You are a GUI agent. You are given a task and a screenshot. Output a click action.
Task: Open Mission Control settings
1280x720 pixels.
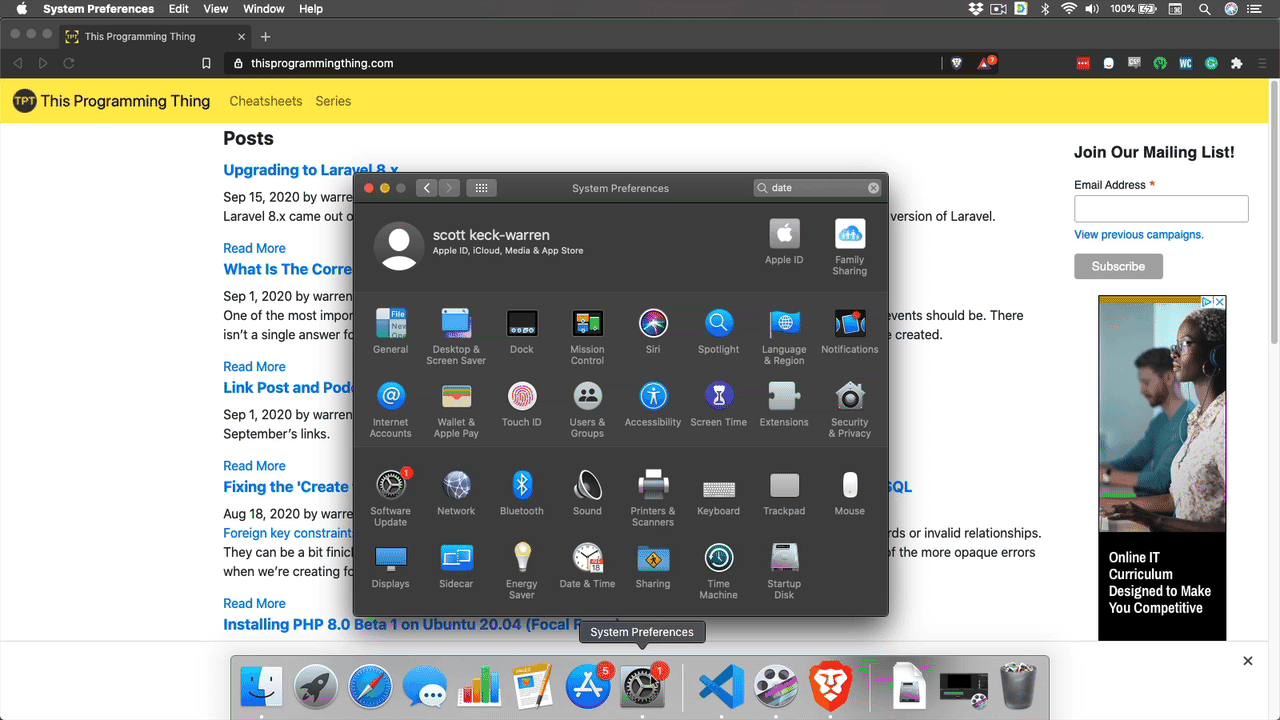point(587,324)
